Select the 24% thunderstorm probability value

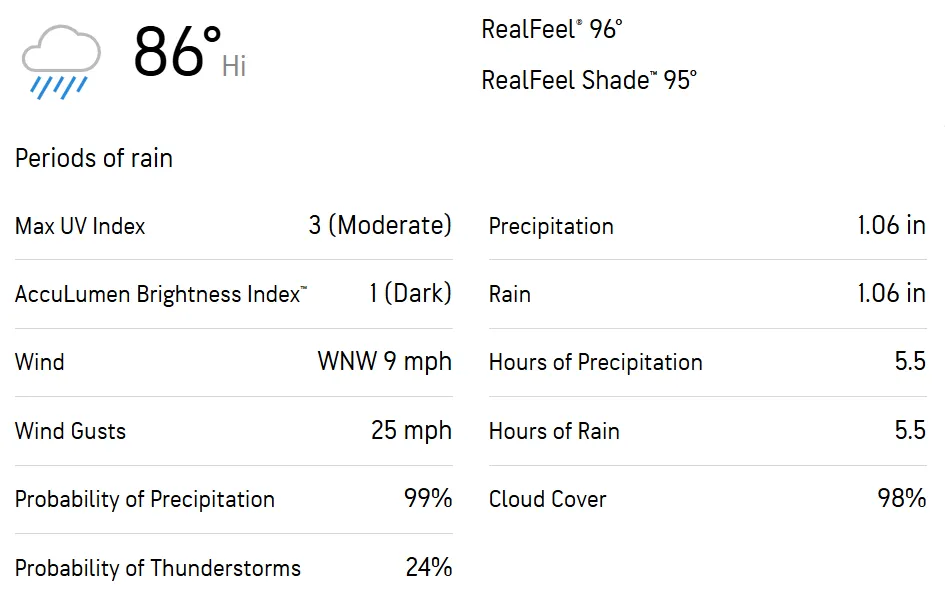[x=428, y=568]
